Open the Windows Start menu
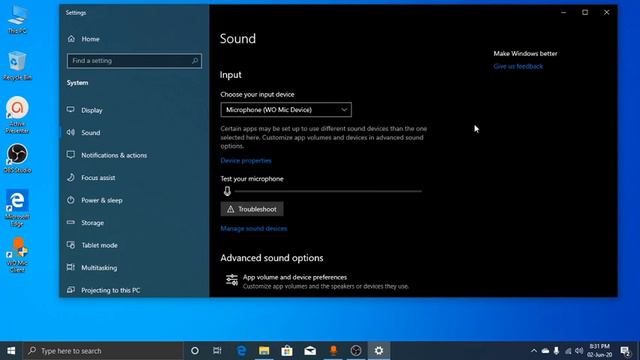 (x=11, y=351)
